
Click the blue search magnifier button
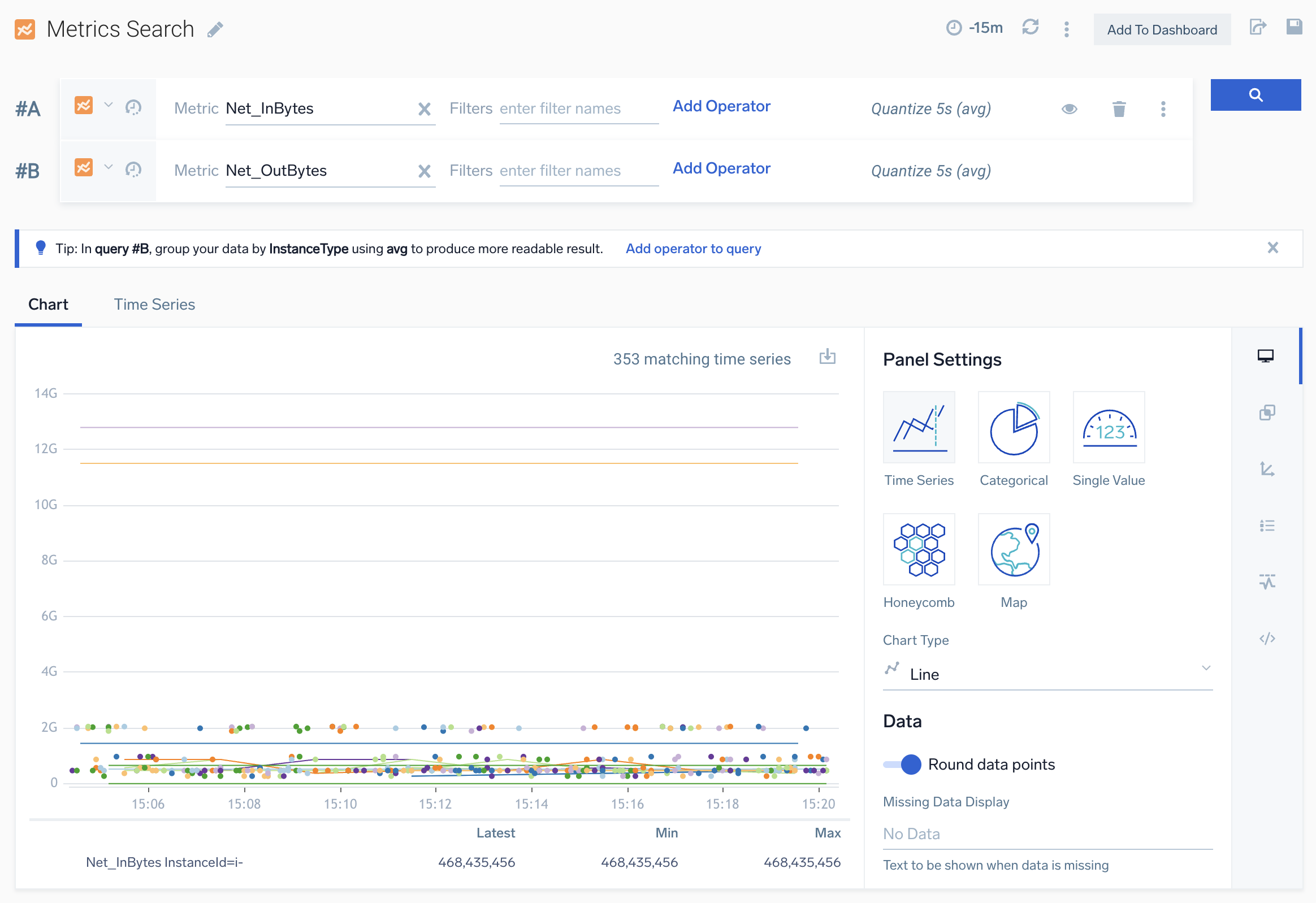click(x=1255, y=94)
